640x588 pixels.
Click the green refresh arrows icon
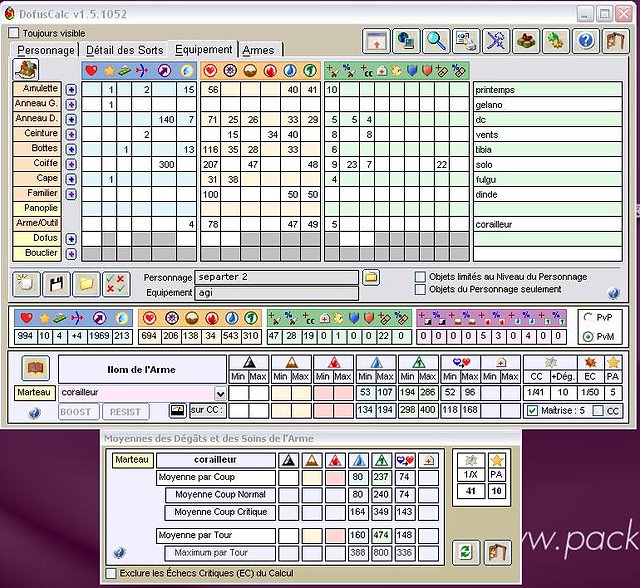pyautogui.click(x=465, y=551)
